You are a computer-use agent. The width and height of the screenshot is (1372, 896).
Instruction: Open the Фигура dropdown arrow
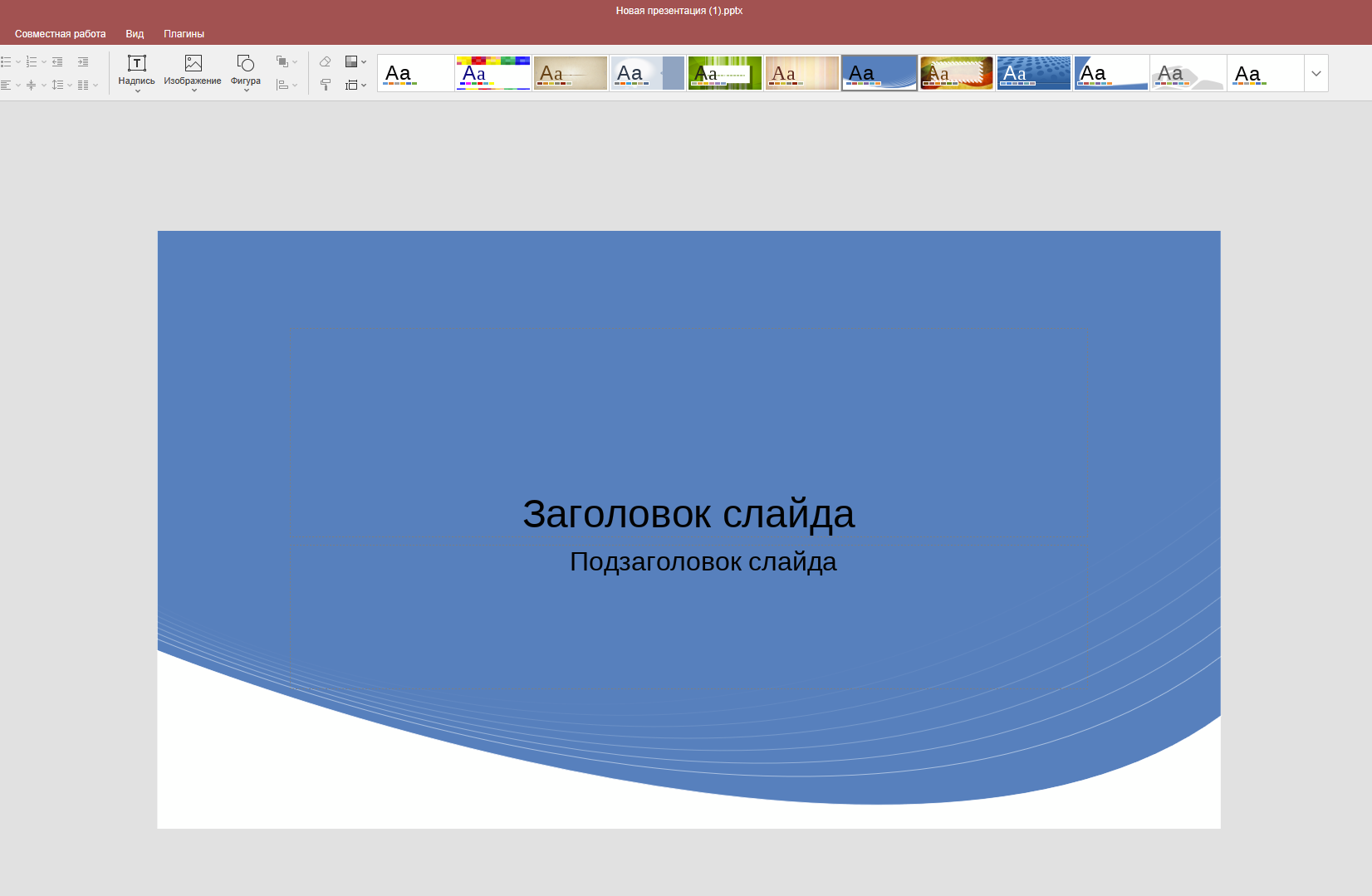click(x=247, y=91)
